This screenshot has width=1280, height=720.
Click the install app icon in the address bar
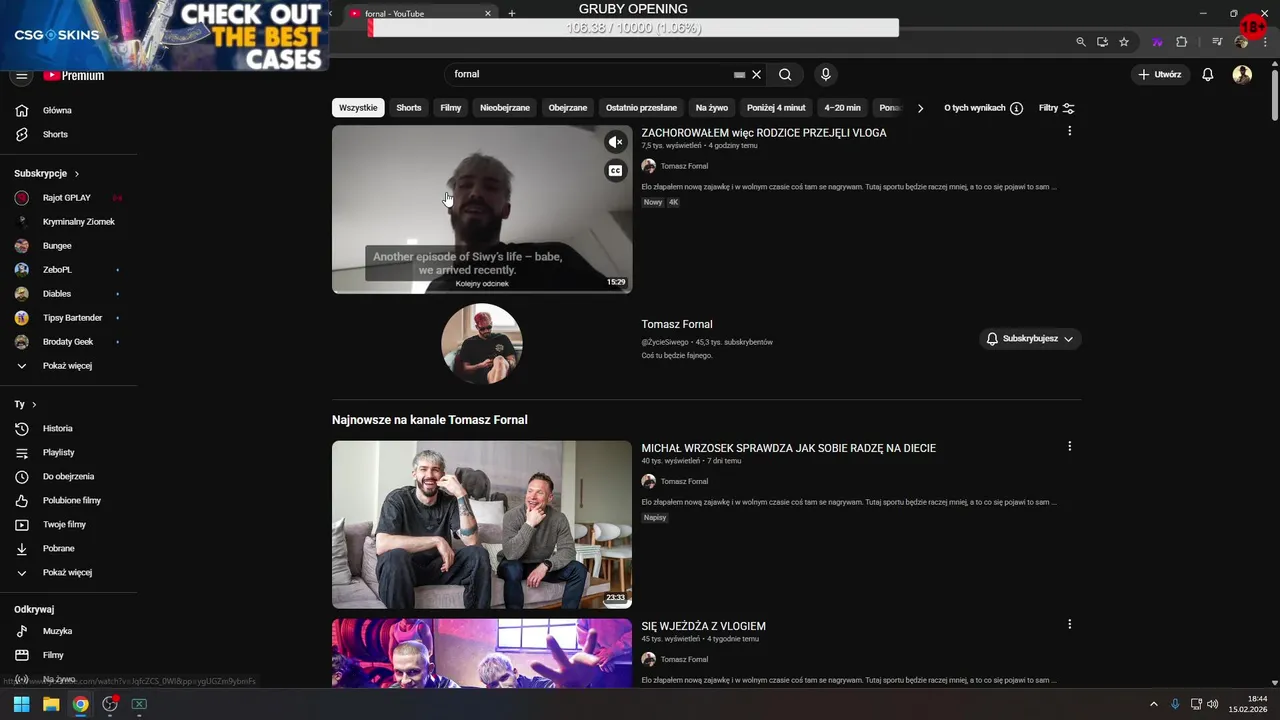1102,42
